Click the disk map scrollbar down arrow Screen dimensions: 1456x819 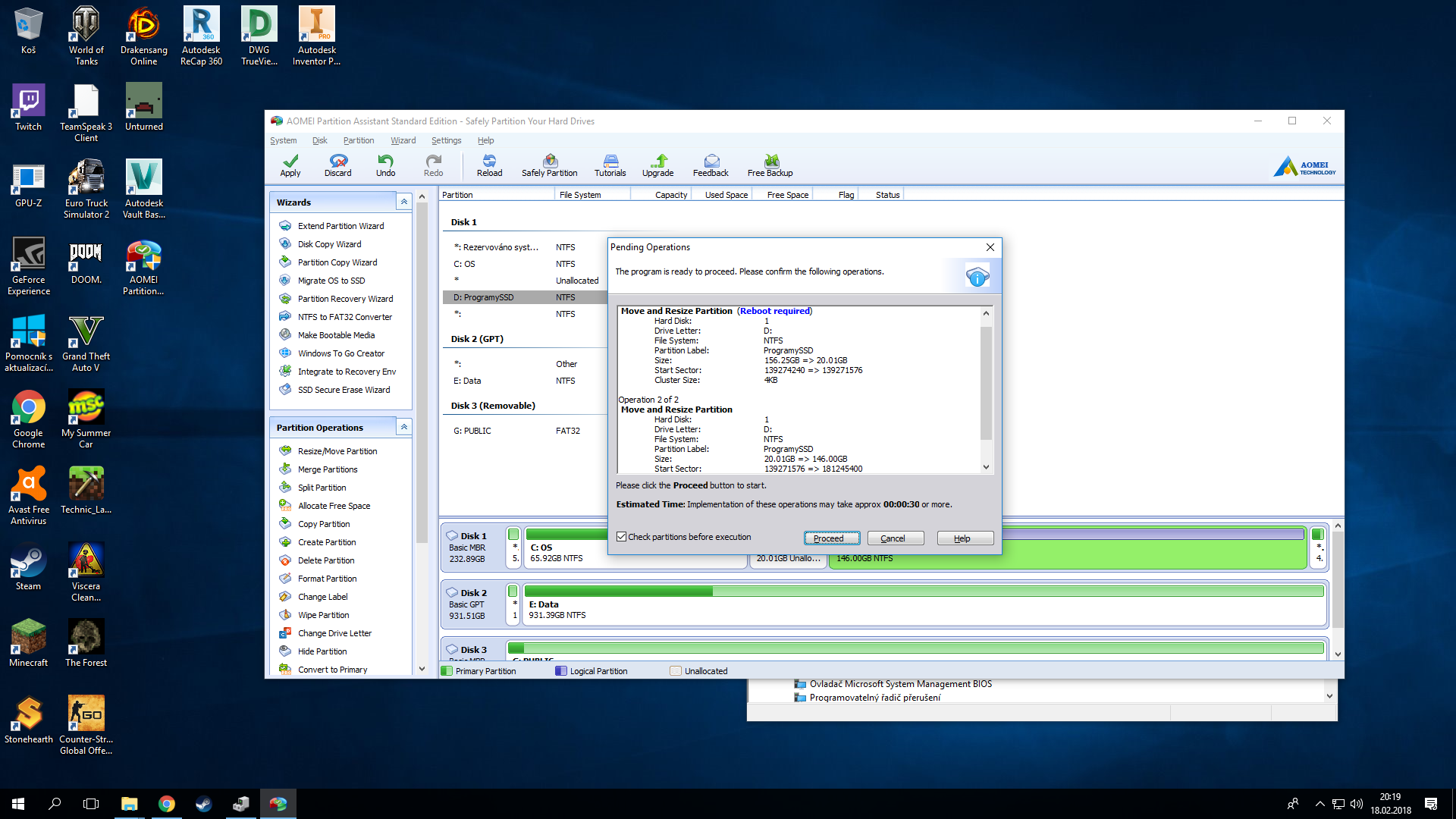click(x=1338, y=654)
